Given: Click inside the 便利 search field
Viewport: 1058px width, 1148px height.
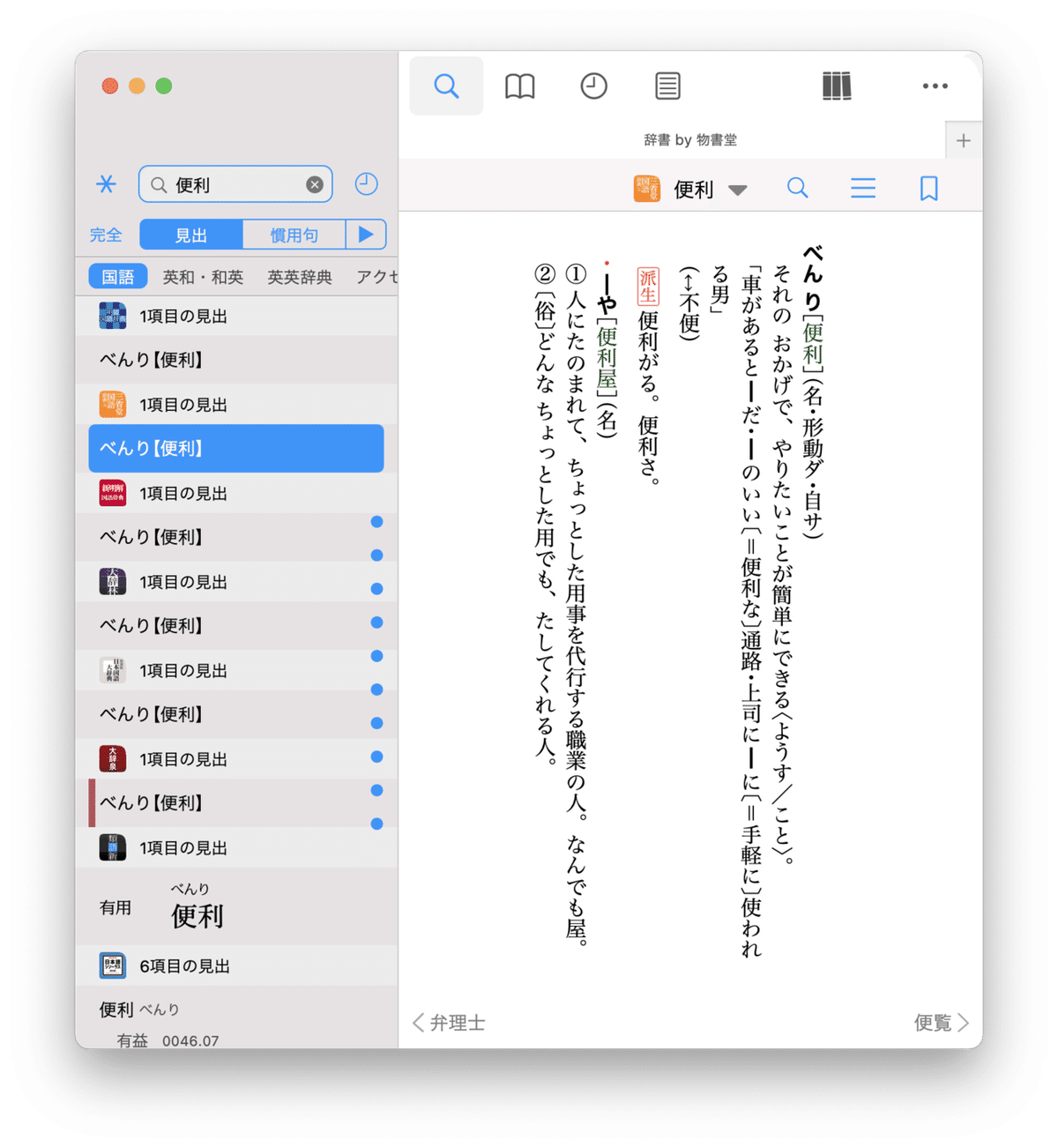Looking at the screenshot, I should point(235,184).
